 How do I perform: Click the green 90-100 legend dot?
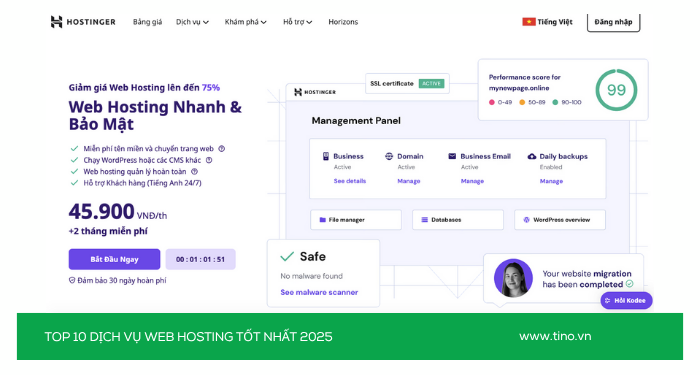[555, 102]
